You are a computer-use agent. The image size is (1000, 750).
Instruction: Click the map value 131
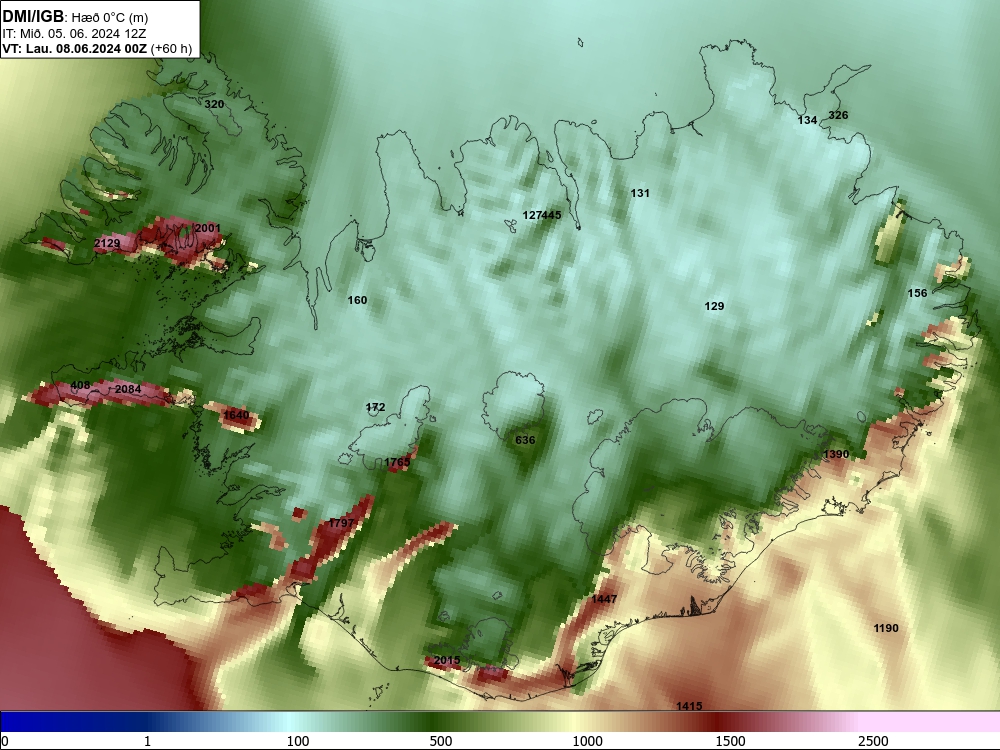coord(640,193)
